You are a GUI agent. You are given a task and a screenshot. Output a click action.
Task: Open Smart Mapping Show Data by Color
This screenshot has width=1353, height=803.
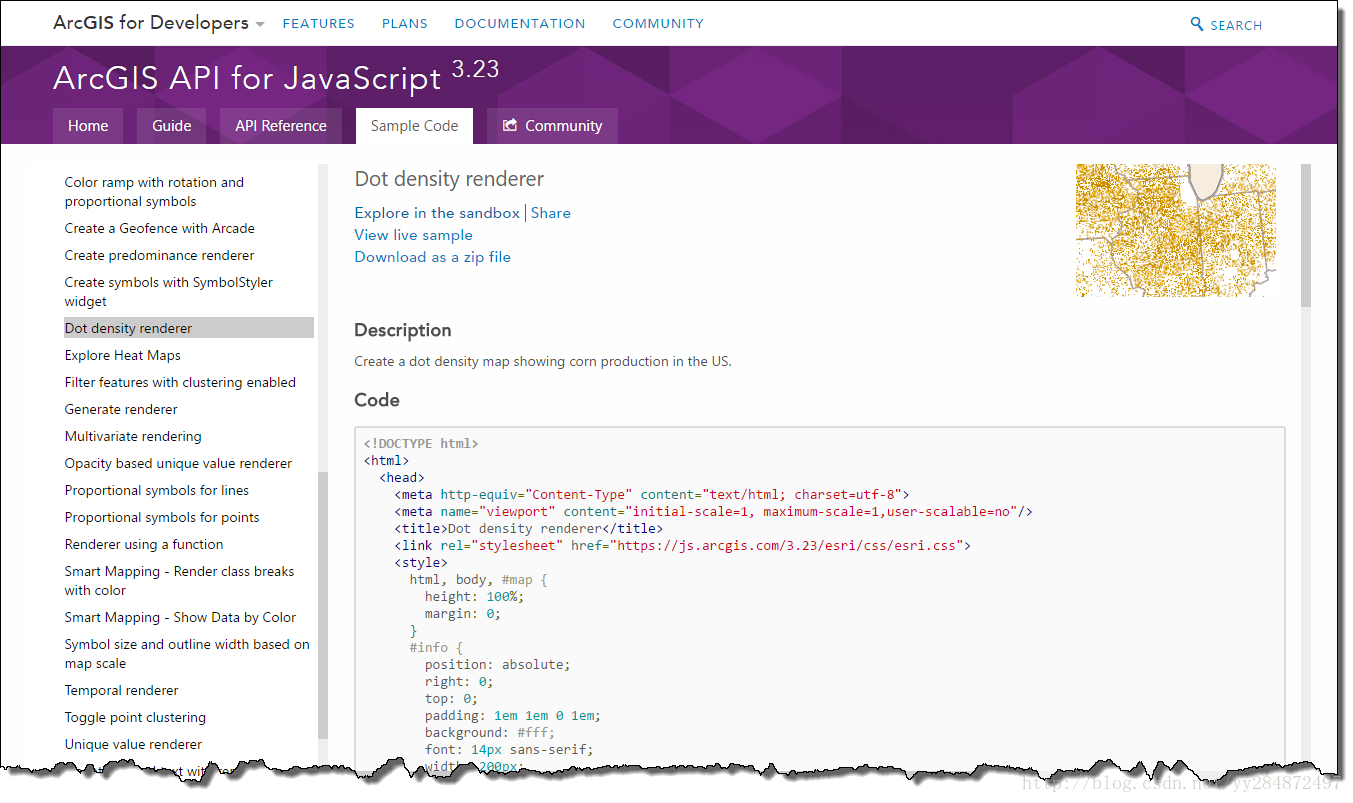tap(180, 617)
